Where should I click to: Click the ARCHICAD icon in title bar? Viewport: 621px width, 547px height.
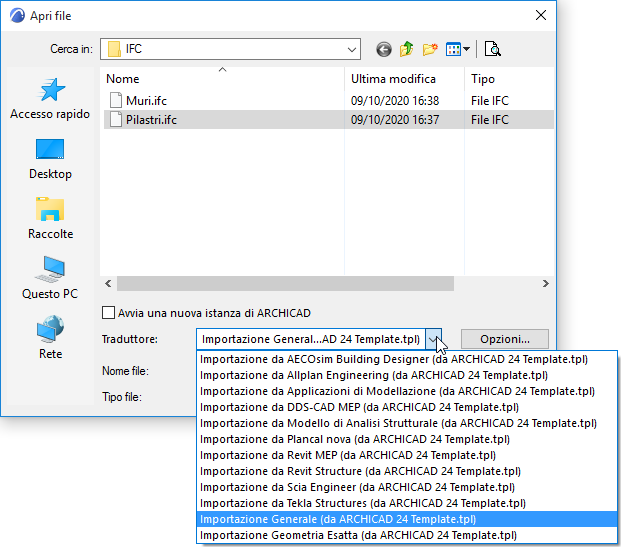point(17,16)
